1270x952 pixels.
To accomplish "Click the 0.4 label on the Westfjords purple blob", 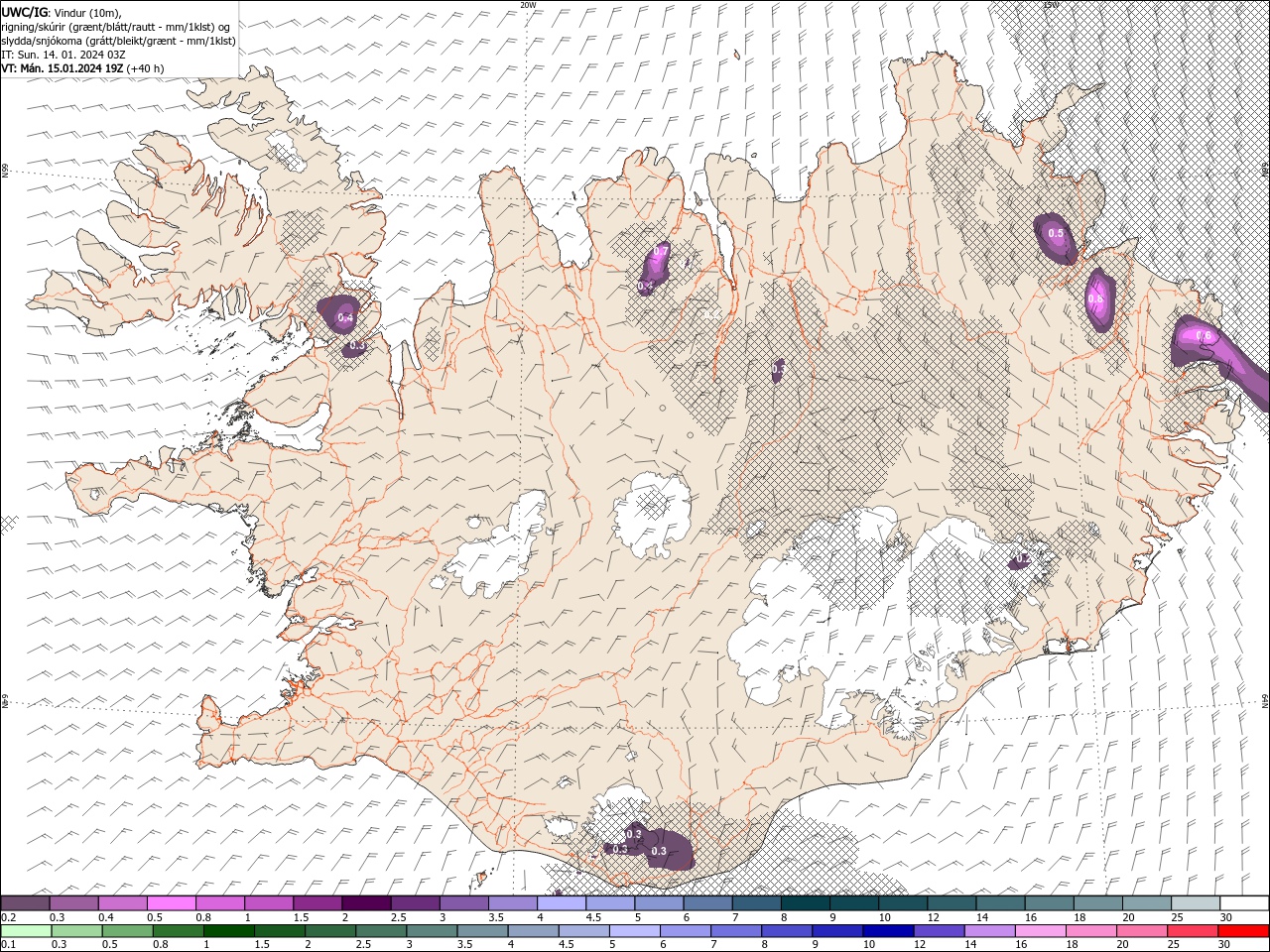I will (x=345, y=318).
